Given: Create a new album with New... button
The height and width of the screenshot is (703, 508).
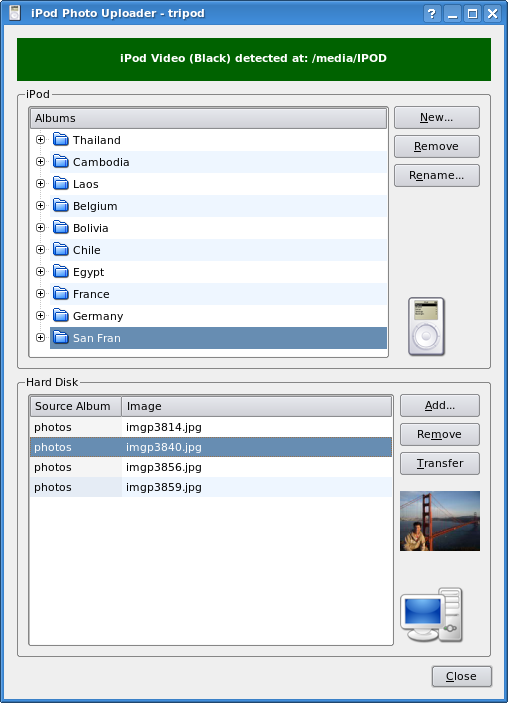Looking at the screenshot, I should click(x=437, y=117).
